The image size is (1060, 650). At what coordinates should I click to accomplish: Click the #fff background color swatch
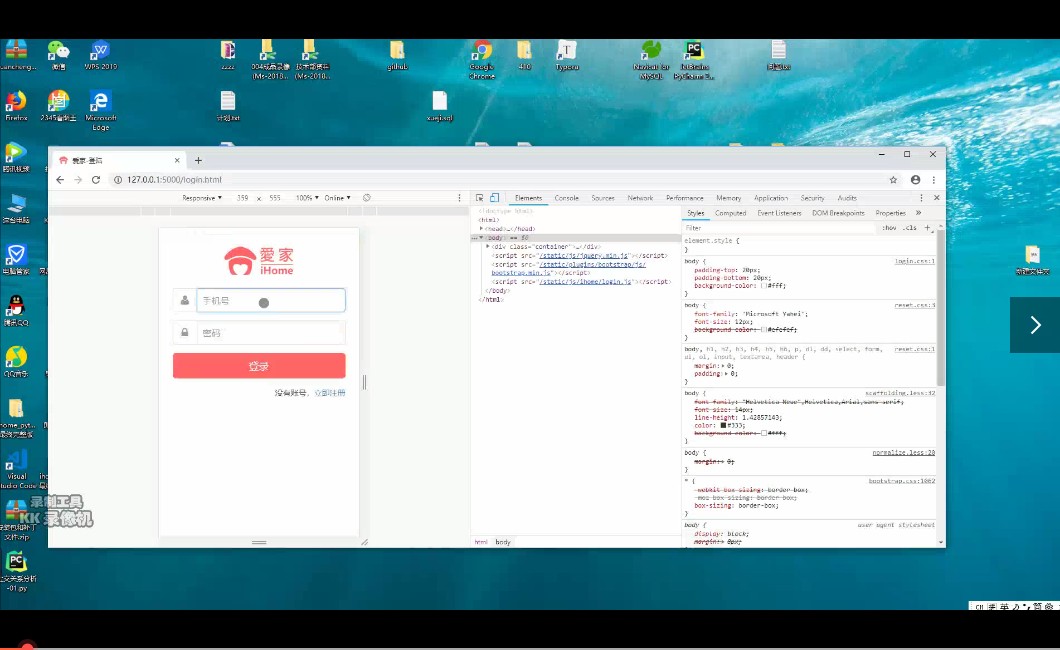[763, 286]
